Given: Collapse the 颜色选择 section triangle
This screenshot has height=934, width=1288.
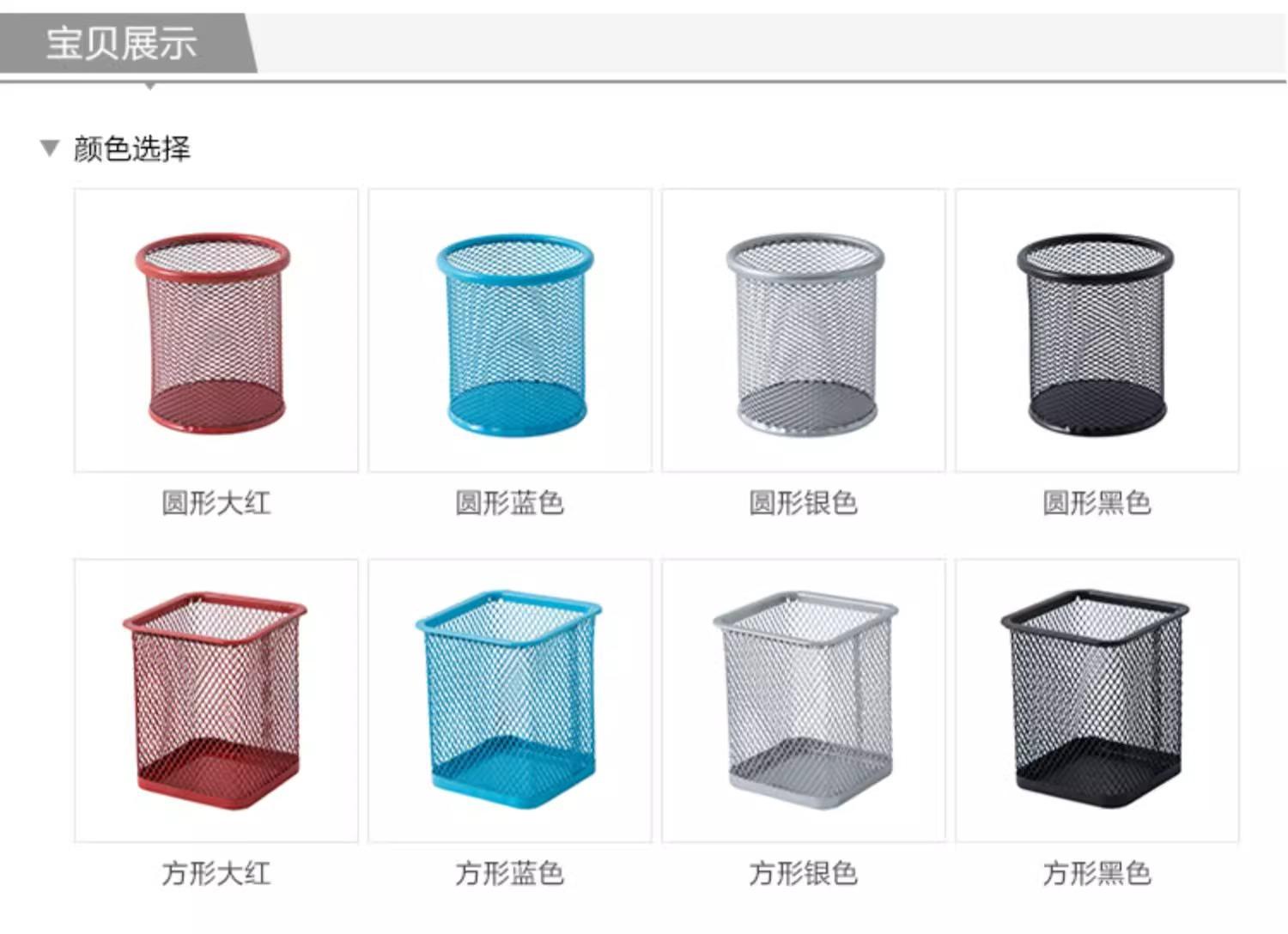Looking at the screenshot, I should 50,149.
